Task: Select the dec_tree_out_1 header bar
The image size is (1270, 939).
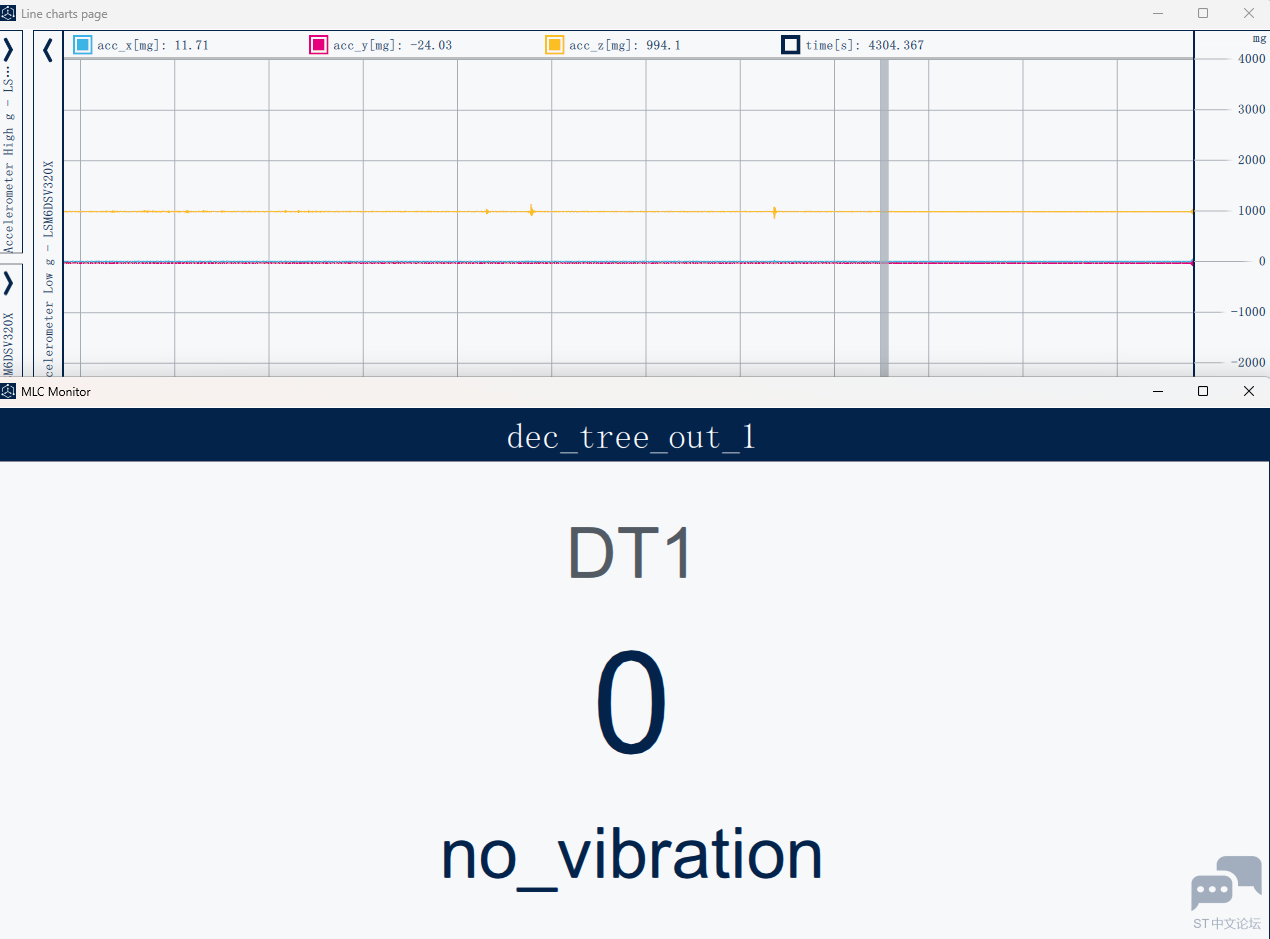Action: pos(635,435)
